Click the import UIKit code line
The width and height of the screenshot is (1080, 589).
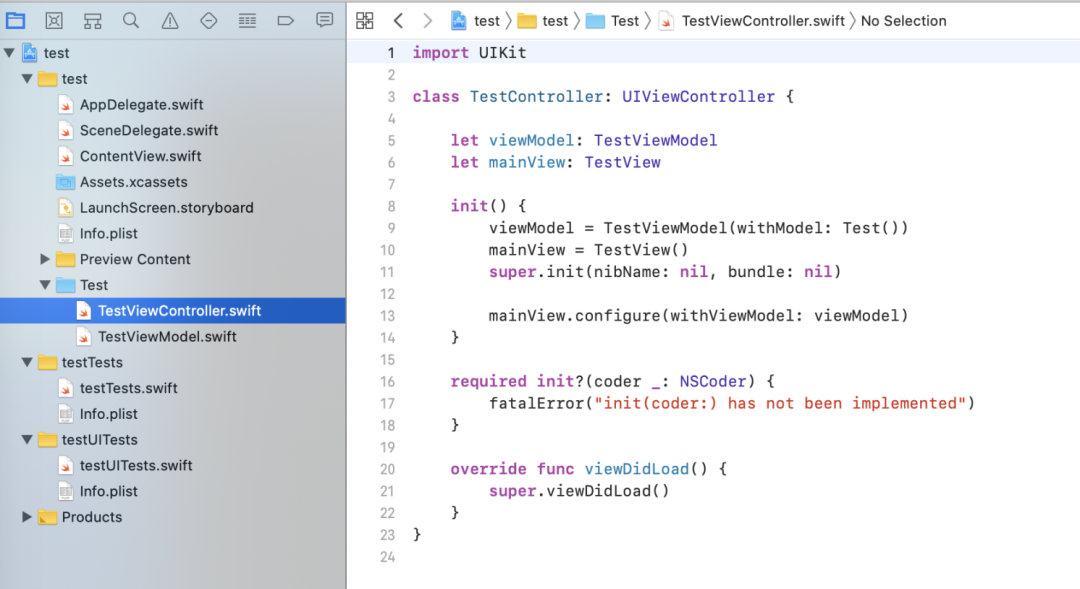point(469,52)
